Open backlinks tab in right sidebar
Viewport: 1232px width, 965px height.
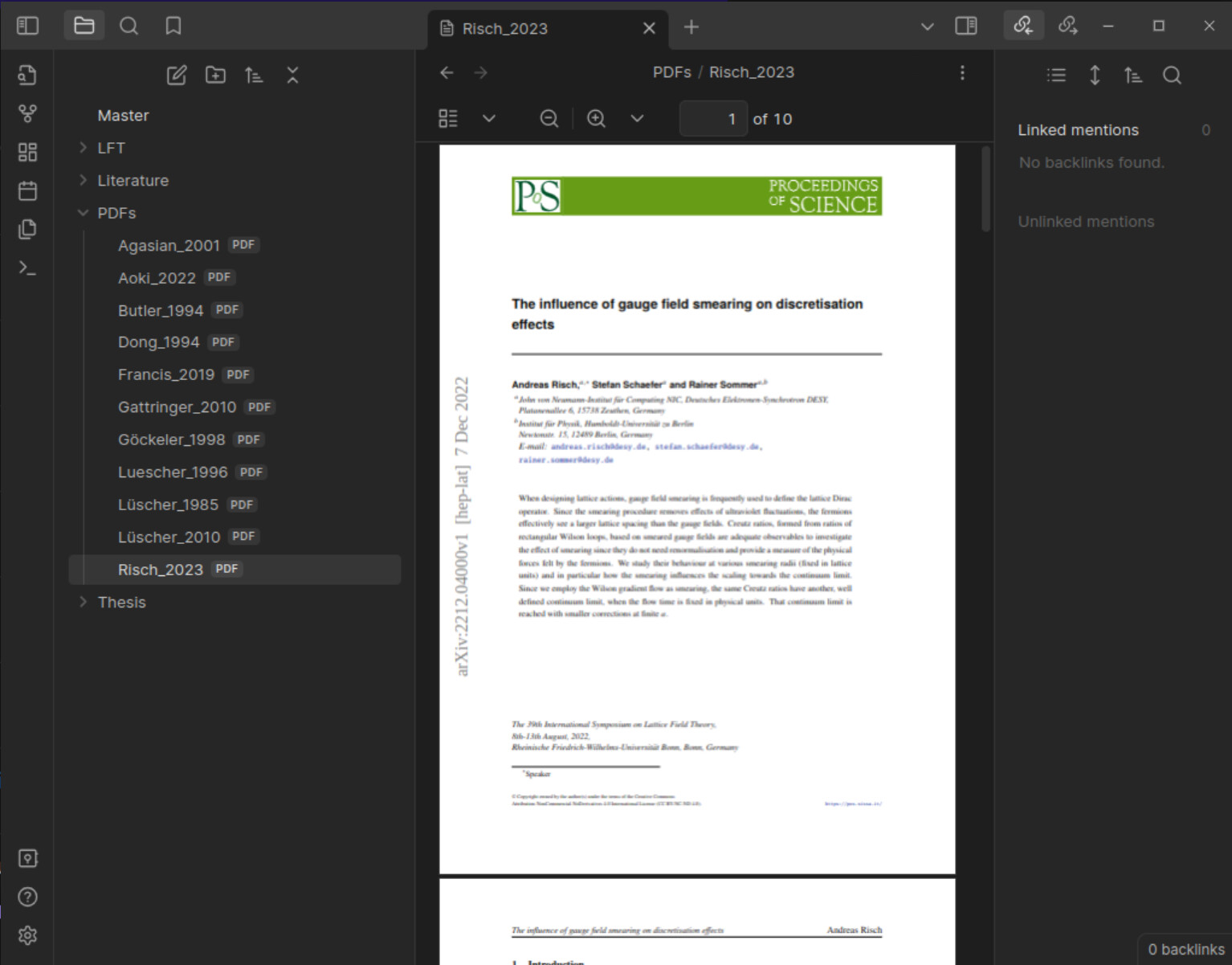click(x=1023, y=26)
